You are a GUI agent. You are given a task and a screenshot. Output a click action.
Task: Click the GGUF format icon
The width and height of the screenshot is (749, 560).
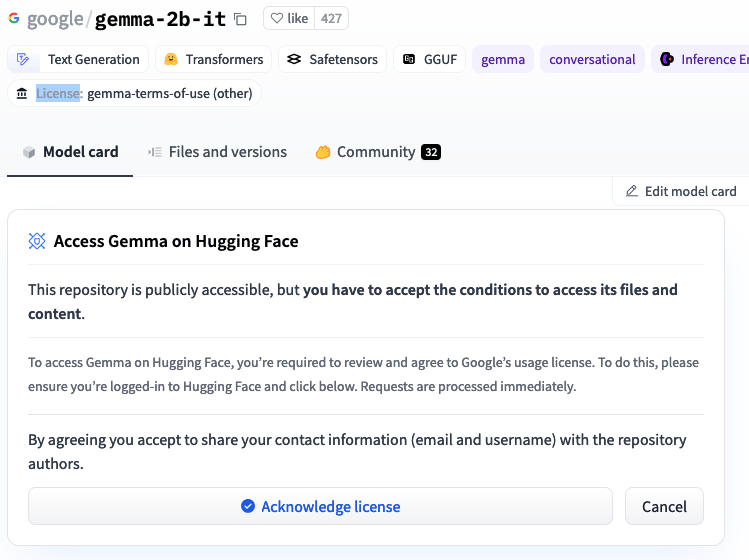[409, 59]
